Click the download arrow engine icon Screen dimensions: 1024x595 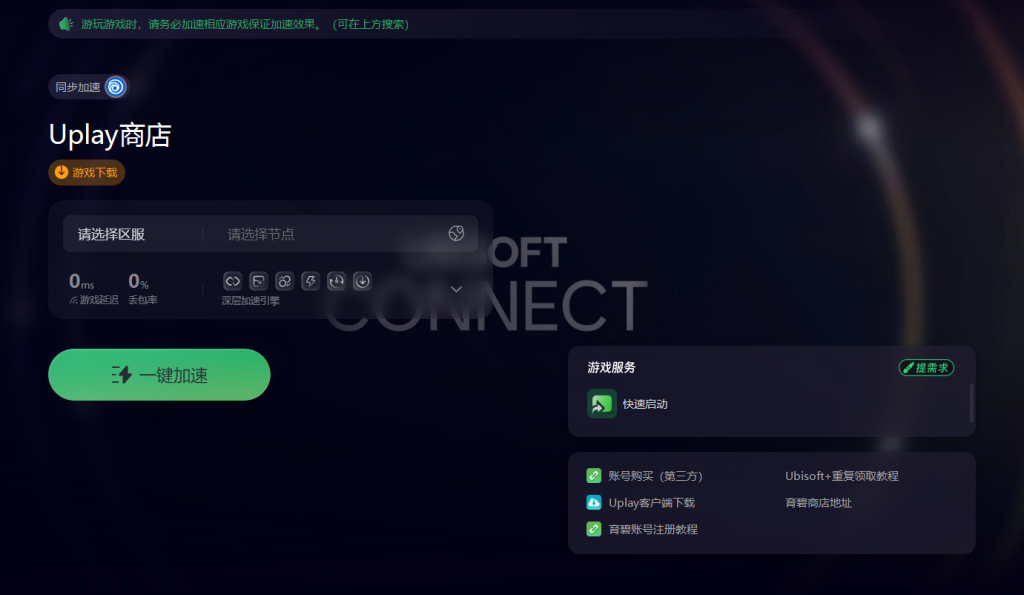click(362, 281)
